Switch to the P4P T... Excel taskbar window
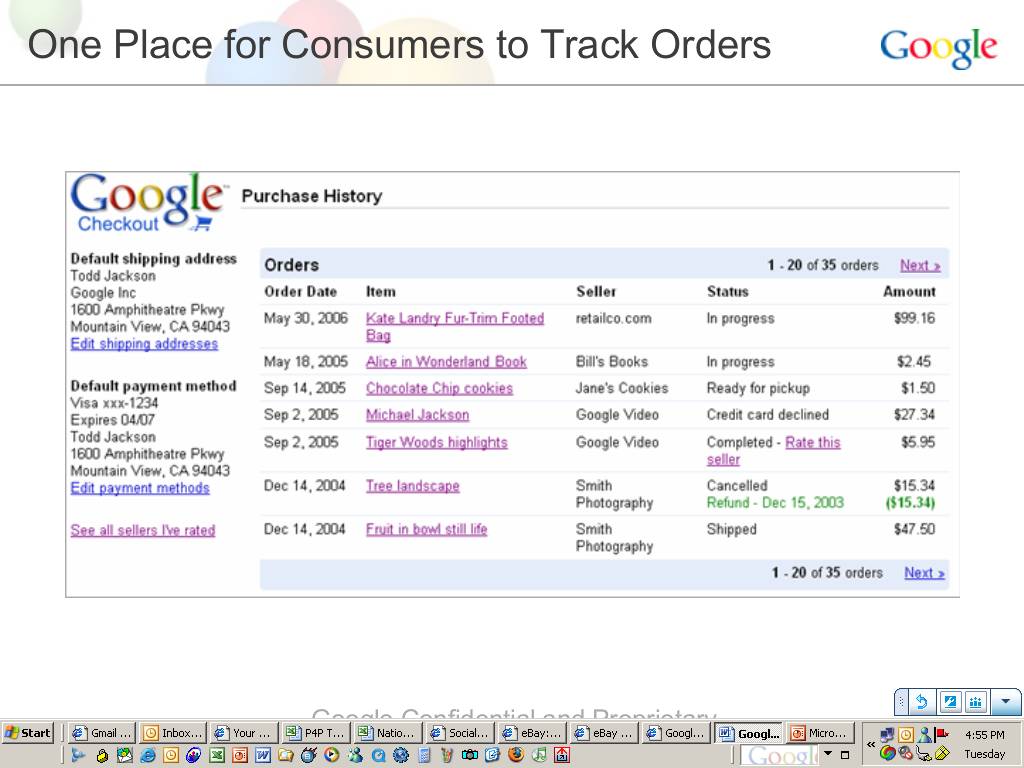Screen dimensions: 1024x768 click(x=317, y=733)
